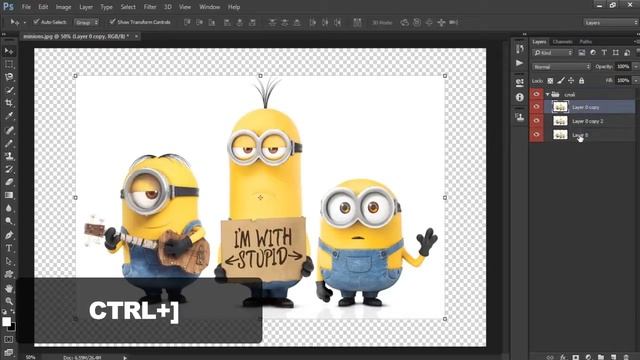Click the background color swatch
Viewport: 640px width, 360px height.
(11, 327)
